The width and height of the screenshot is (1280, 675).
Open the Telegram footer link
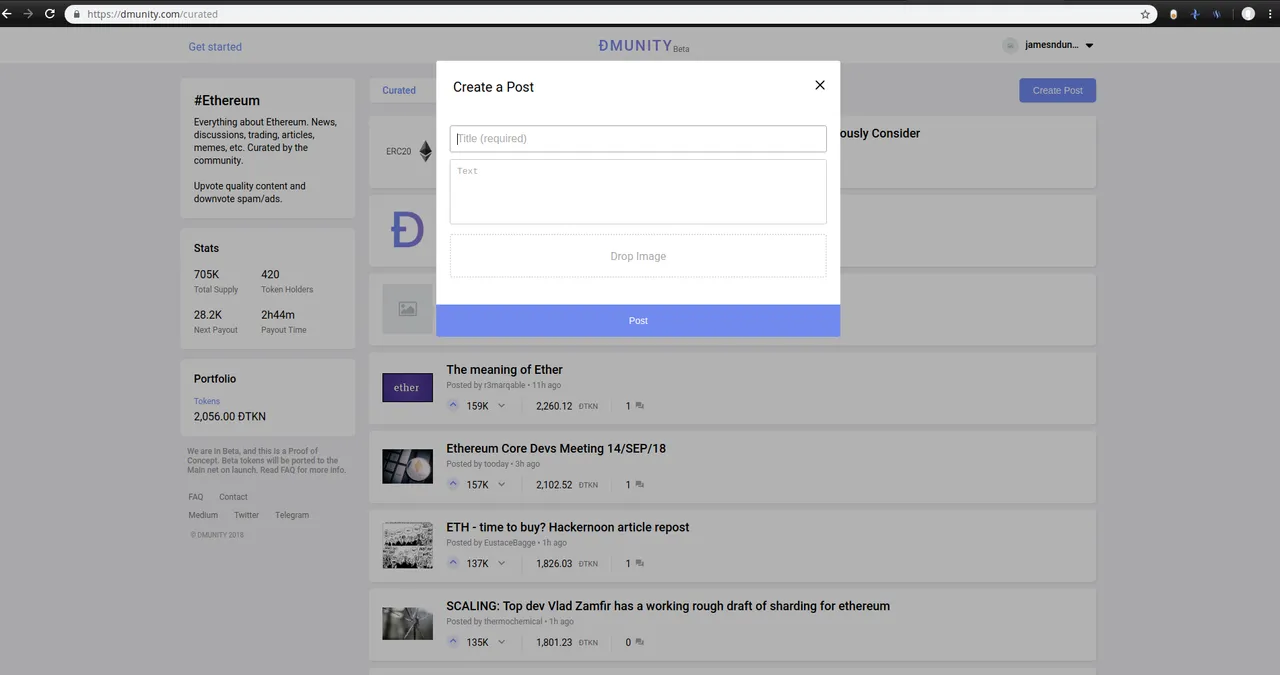coord(292,515)
